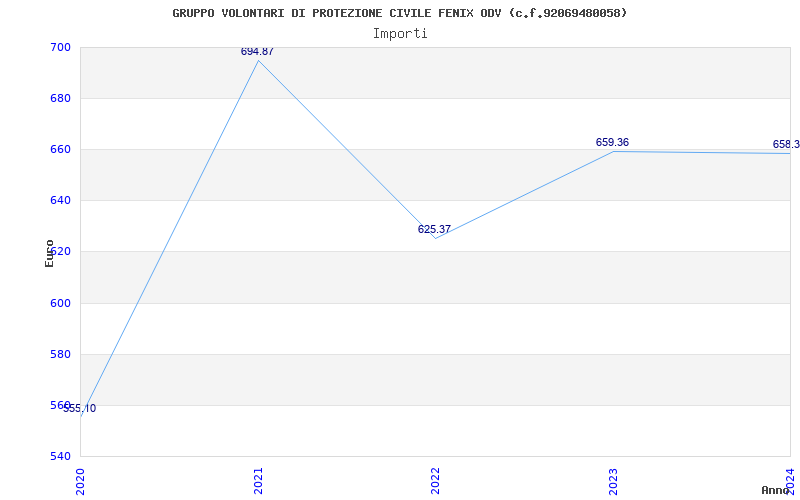Select the 625.37 data label
Screen dimensions: 800x500
(x=434, y=230)
